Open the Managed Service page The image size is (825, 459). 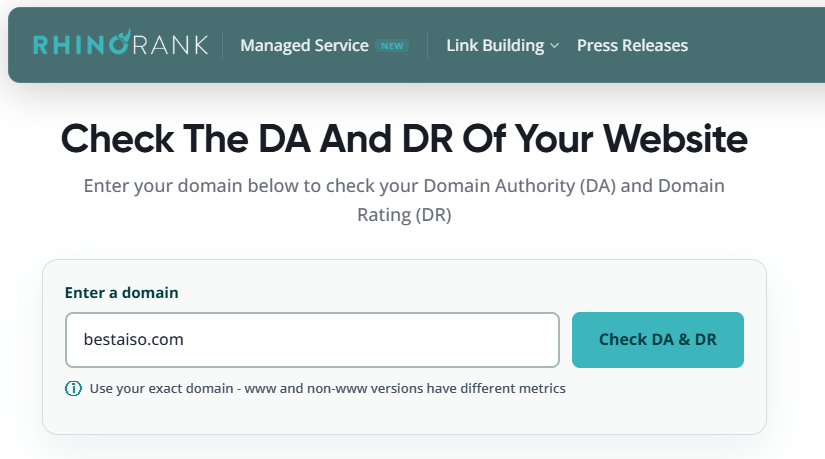304,45
